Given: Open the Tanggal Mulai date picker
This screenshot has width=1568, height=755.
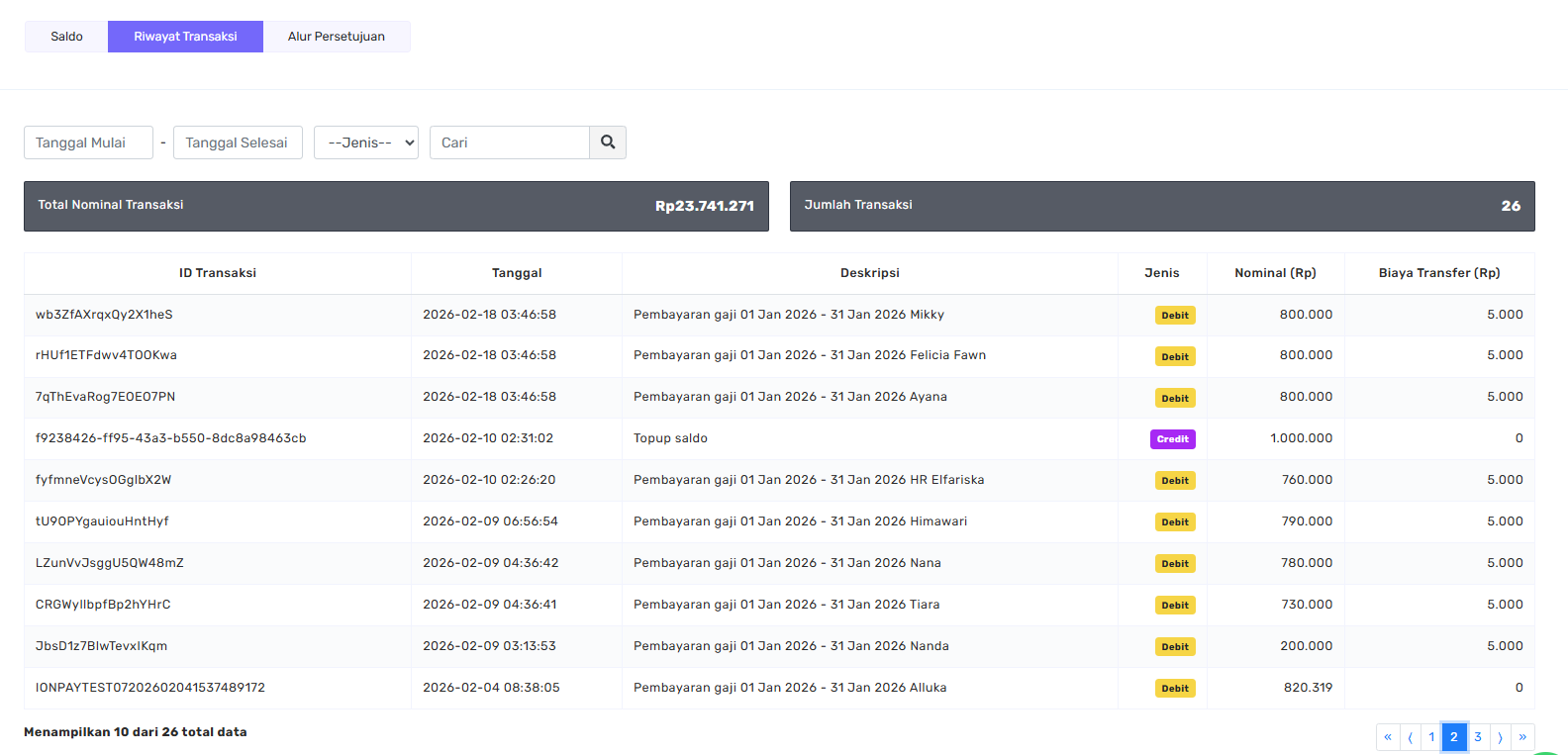Looking at the screenshot, I should (x=88, y=142).
